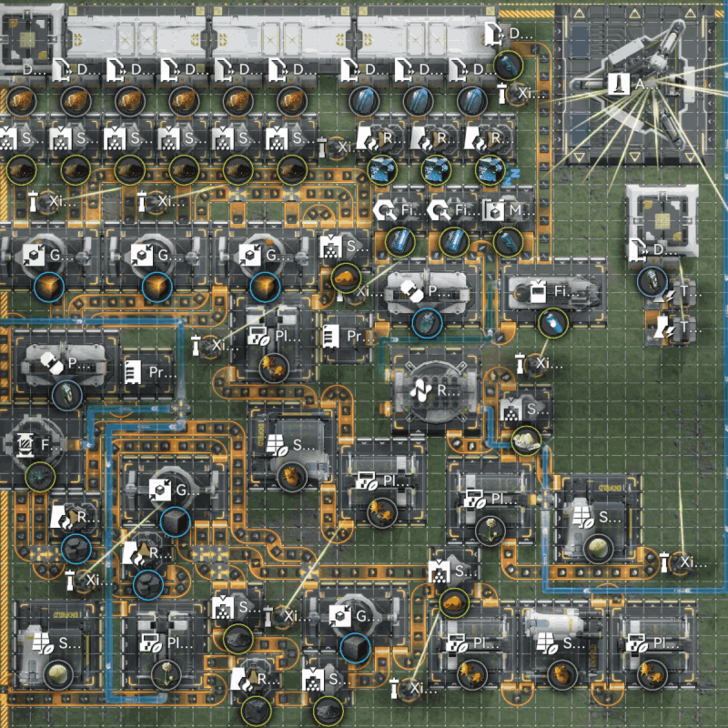The width and height of the screenshot is (728, 728).
Task: Select the bottom G... grinder beside orange-flower planter
Action: (355, 617)
